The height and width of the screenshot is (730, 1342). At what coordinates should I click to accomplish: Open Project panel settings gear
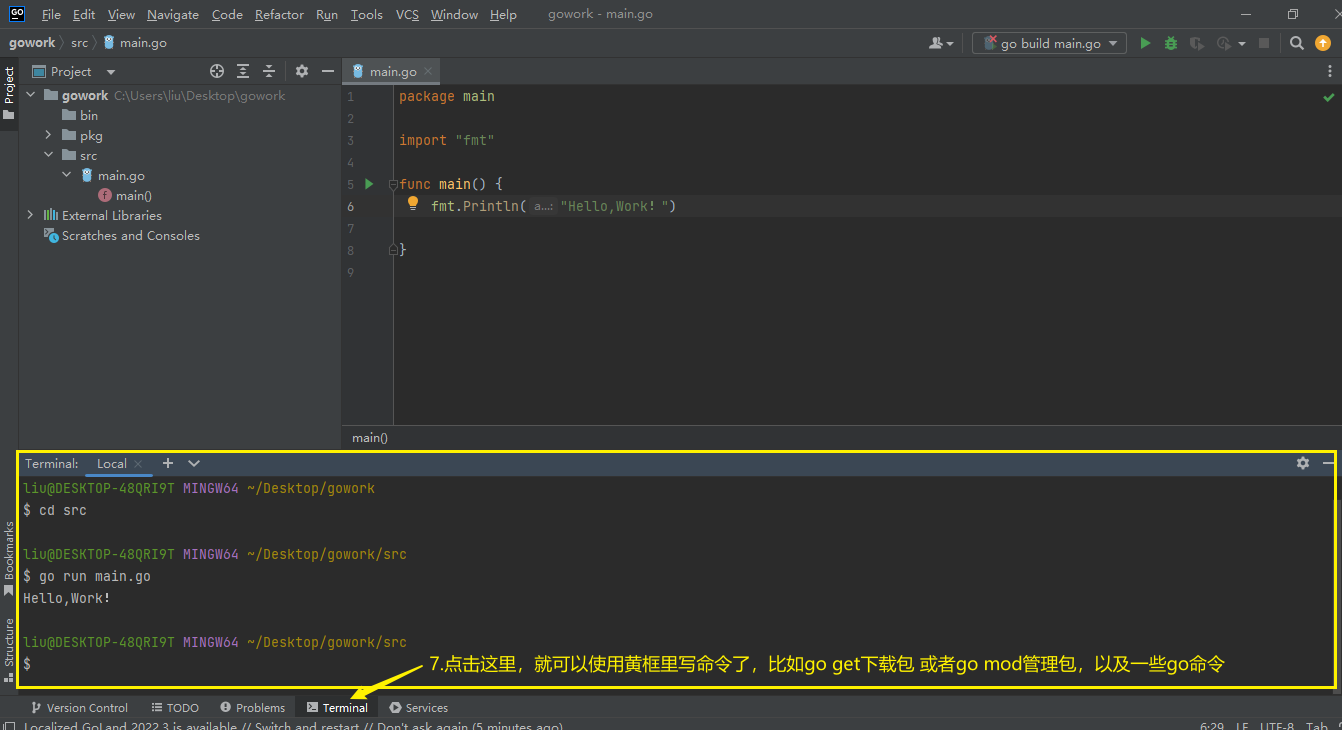302,71
